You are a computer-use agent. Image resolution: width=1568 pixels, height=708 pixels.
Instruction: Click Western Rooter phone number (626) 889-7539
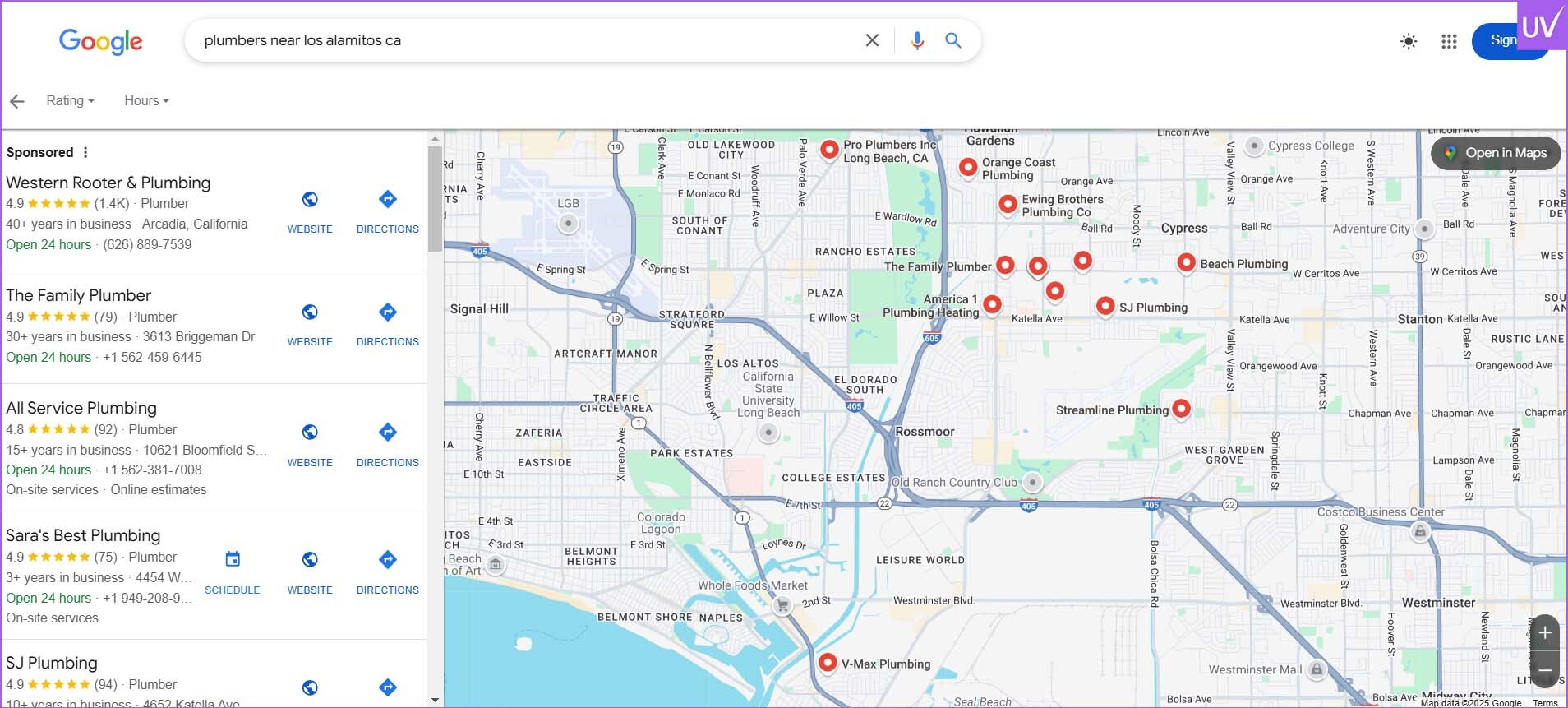(147, 244)
